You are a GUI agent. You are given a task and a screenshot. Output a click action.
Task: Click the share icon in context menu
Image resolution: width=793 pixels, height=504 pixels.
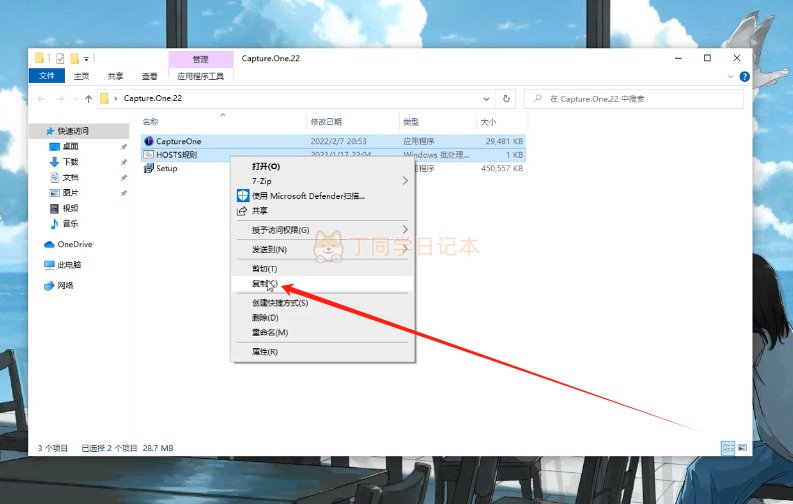click(242, 211)
